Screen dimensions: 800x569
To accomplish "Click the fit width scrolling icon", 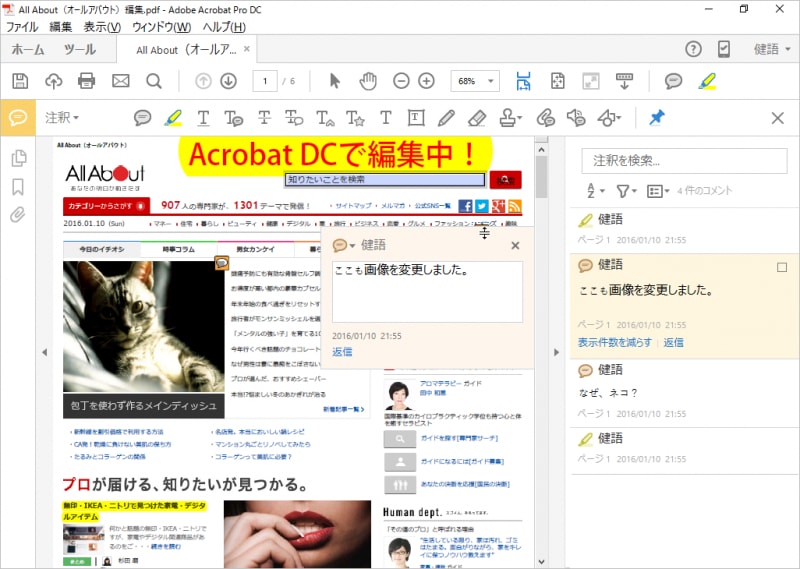I will [x=523, y=81].
